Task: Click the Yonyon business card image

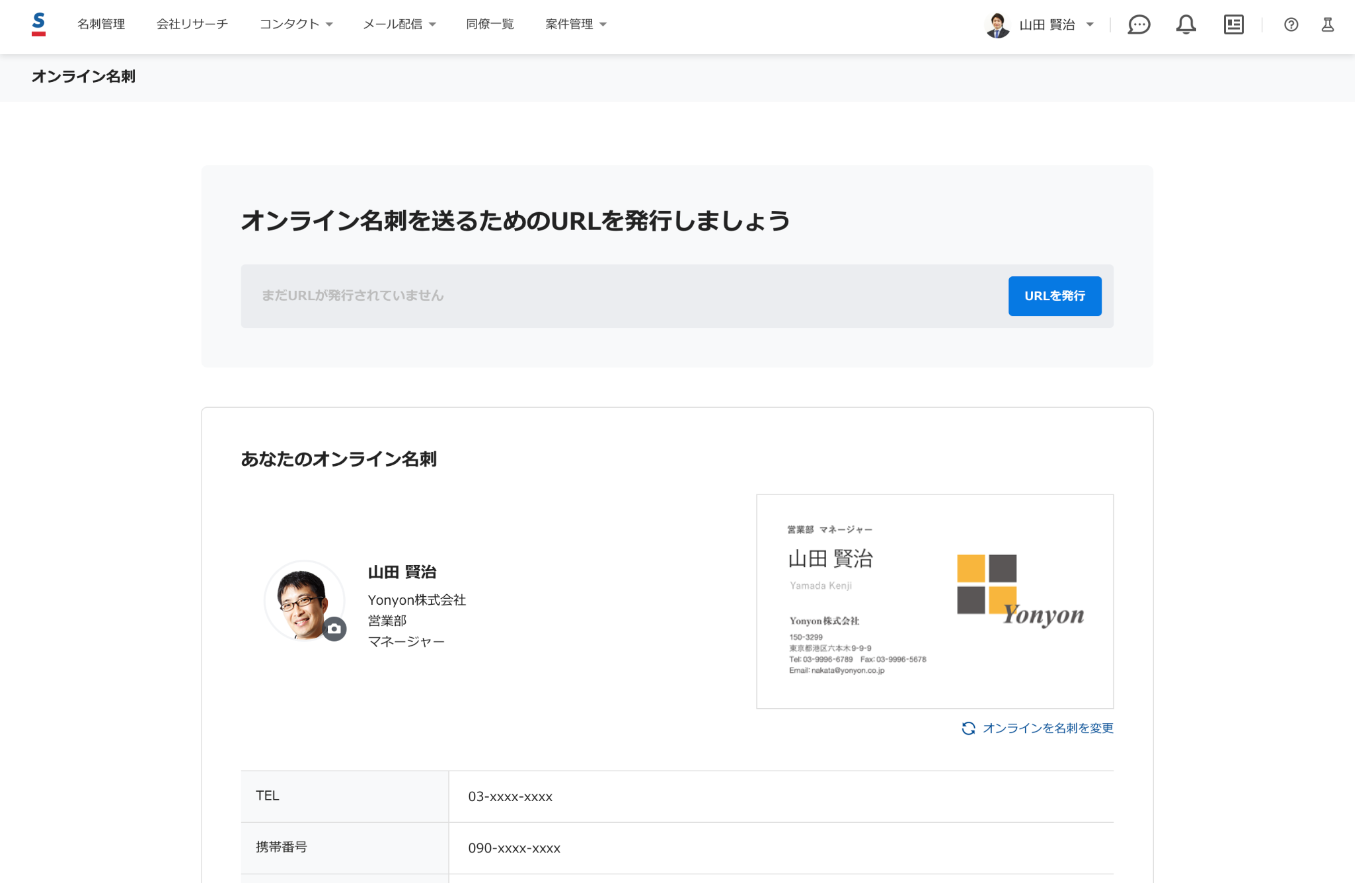Action: click(934, 601)
